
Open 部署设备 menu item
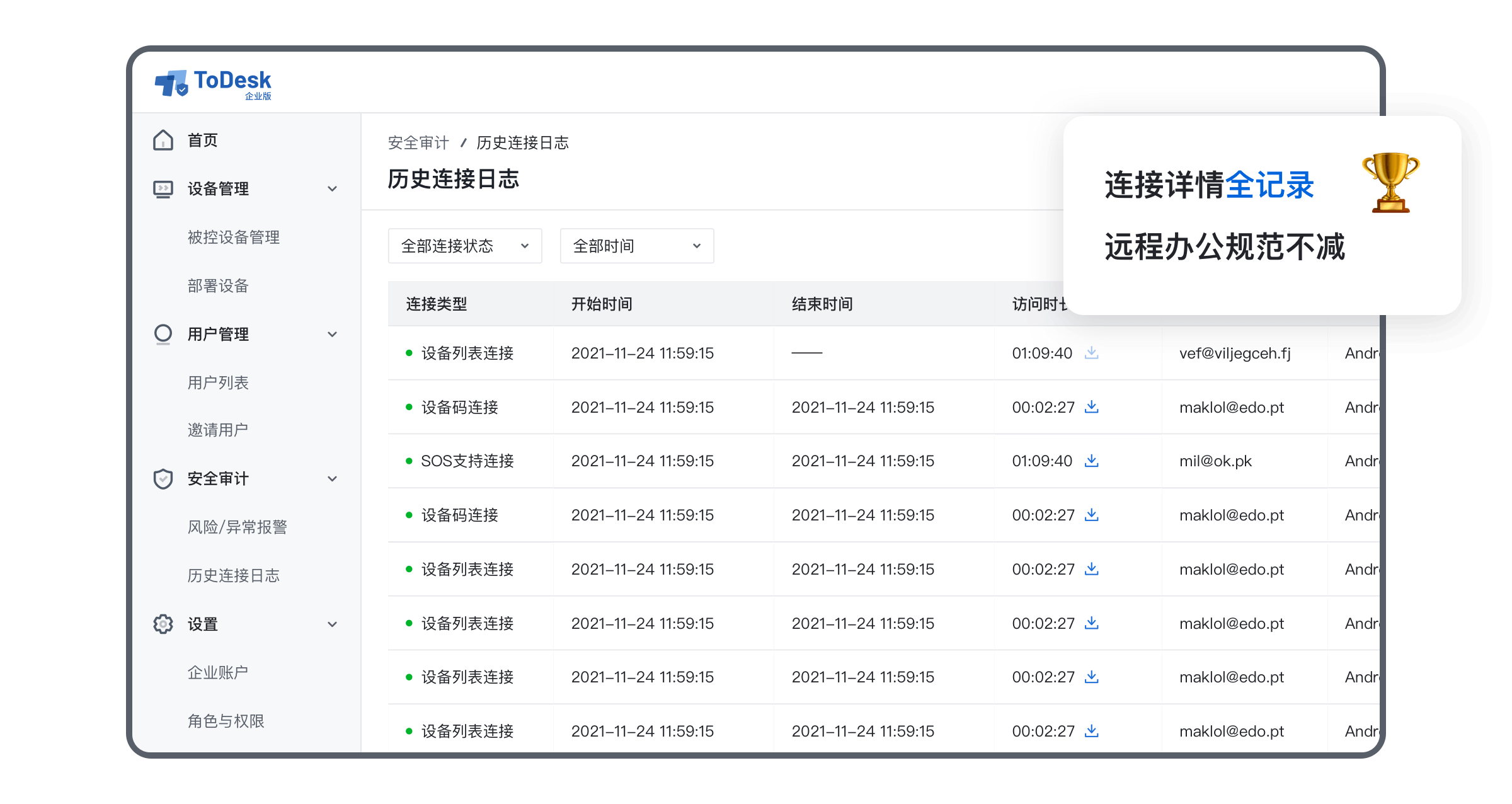click(218, 286)
